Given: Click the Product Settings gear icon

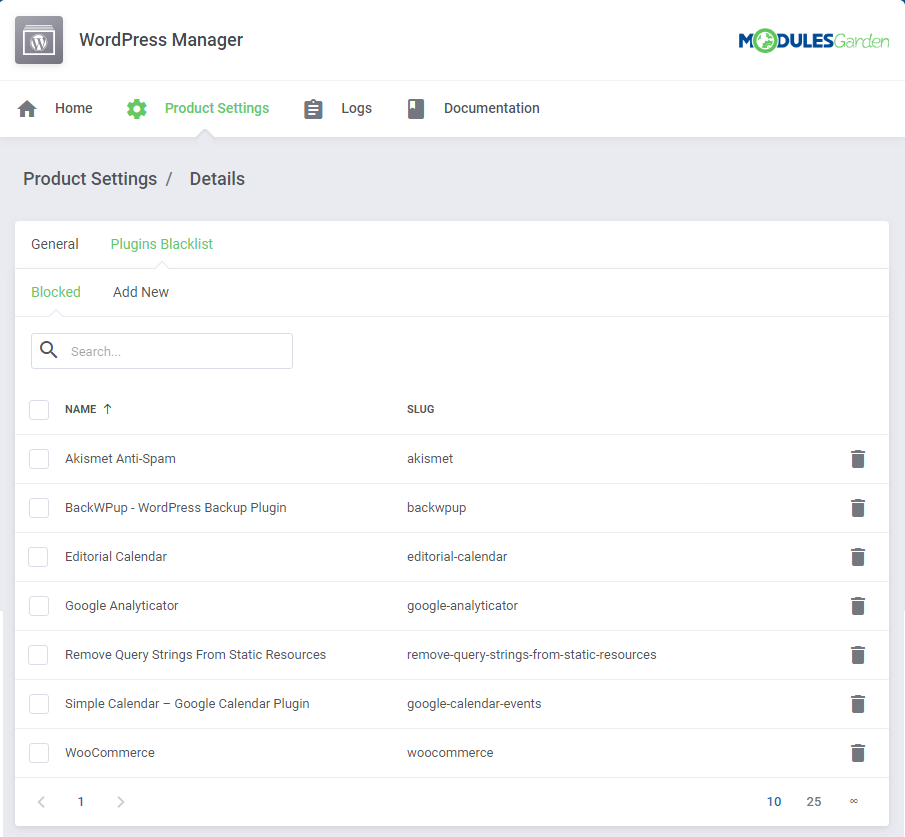Looking at the screenshot, I should click(137, 109).
